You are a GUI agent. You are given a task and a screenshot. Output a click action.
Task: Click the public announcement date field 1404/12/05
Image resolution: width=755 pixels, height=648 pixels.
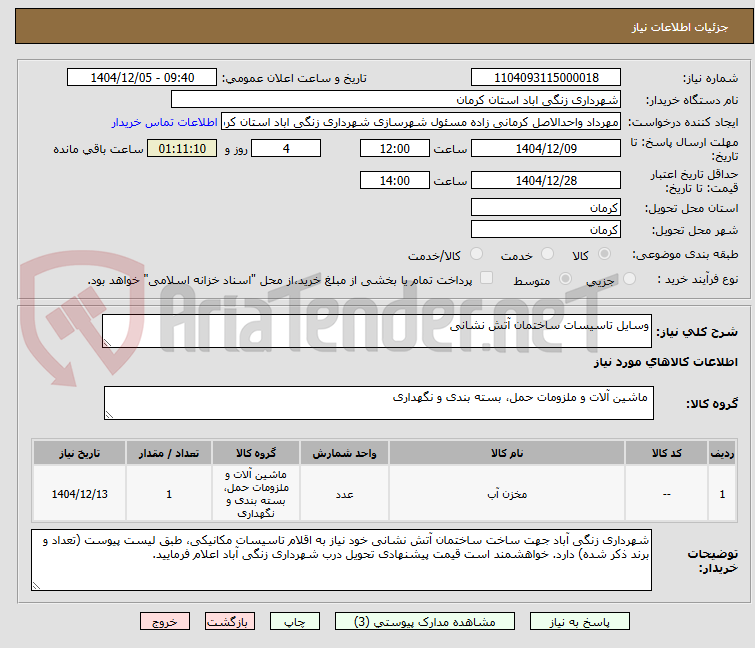[142, 78]
